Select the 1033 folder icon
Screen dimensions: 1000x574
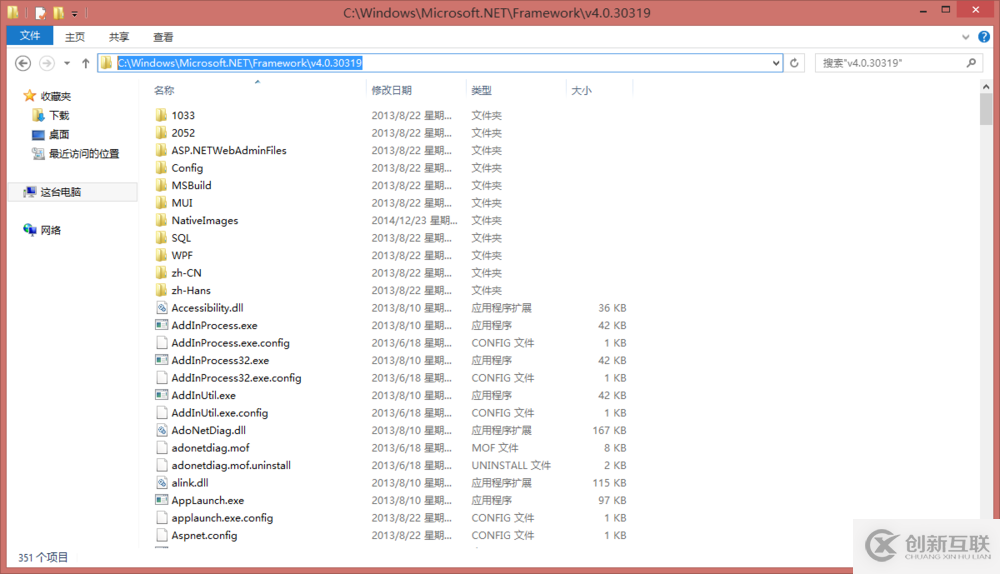click(x=161, y=115)
